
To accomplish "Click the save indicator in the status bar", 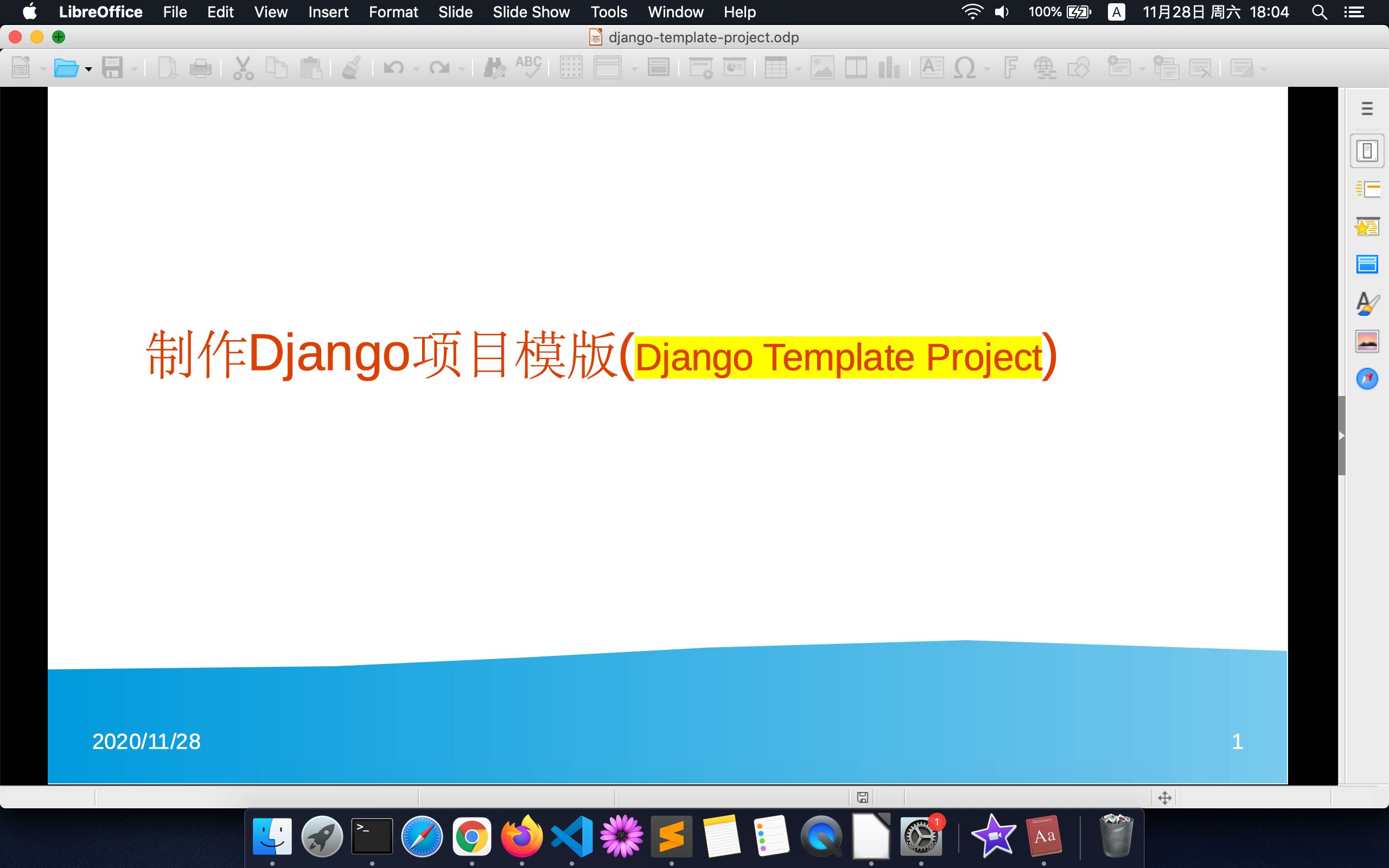I will click(x=863, y=797).
